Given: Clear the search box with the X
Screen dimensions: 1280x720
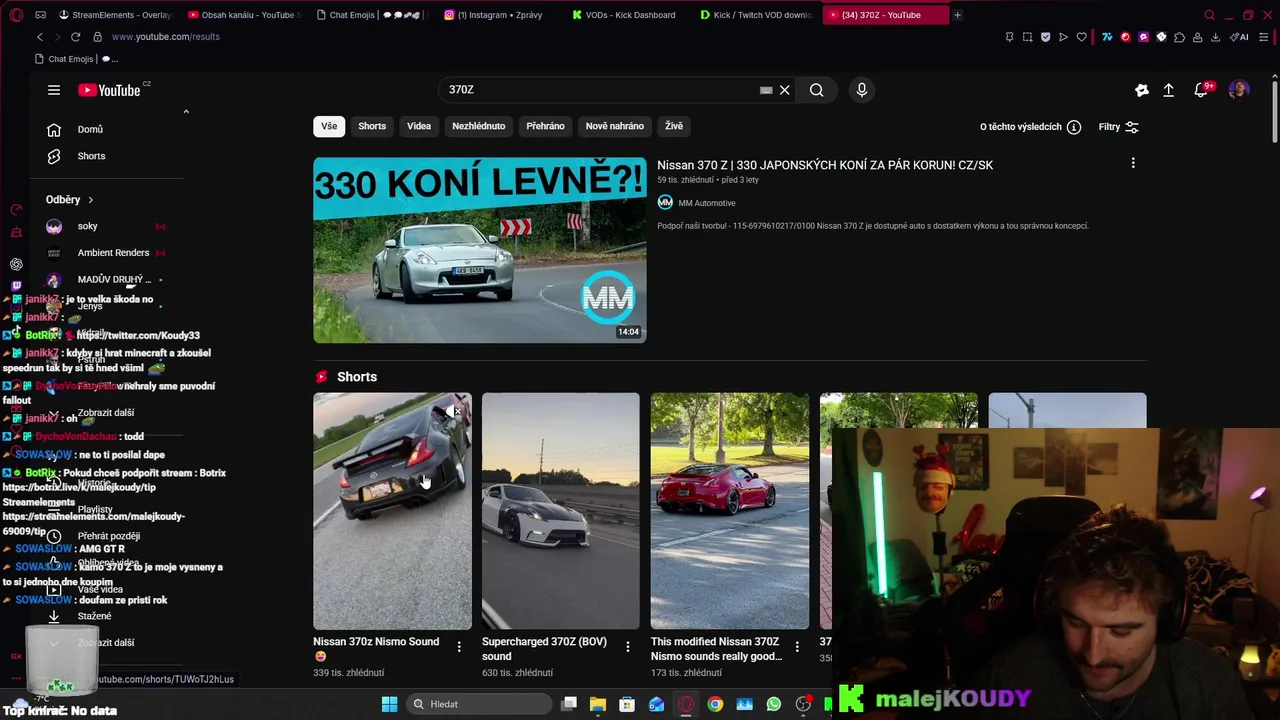Looking at the screenshot, I should coord(785,90).
